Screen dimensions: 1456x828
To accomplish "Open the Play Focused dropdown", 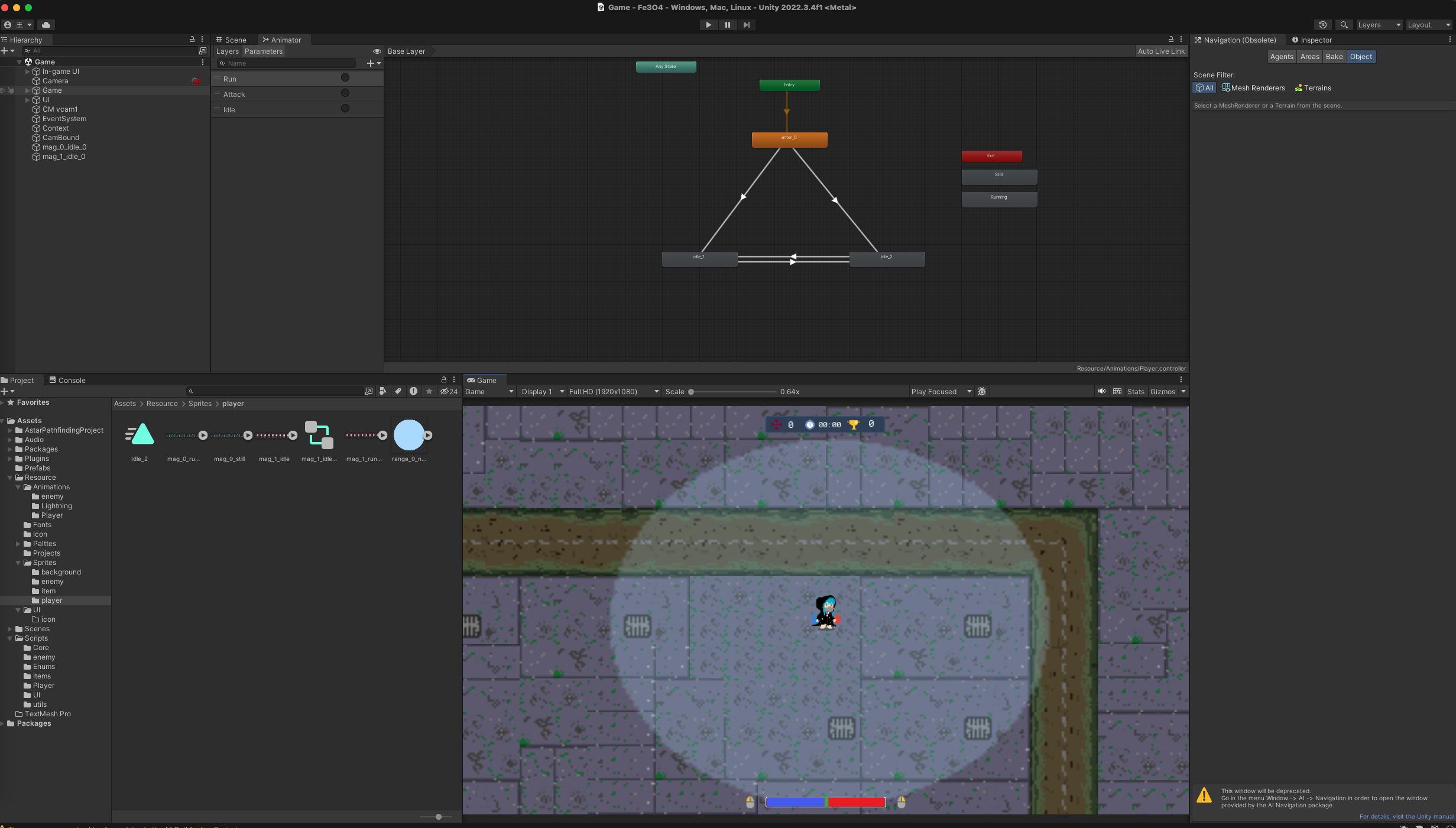I will pos(941,392).
